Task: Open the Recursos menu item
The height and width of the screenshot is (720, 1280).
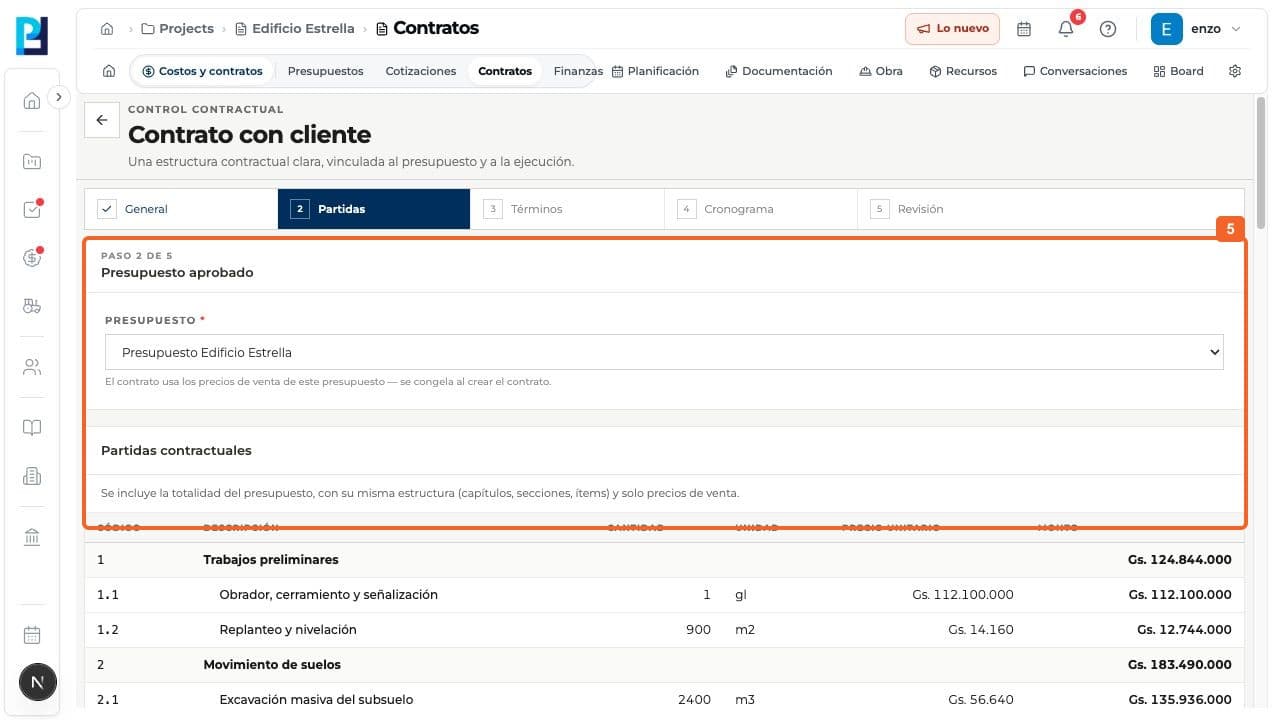Action: tap(963, 71)
